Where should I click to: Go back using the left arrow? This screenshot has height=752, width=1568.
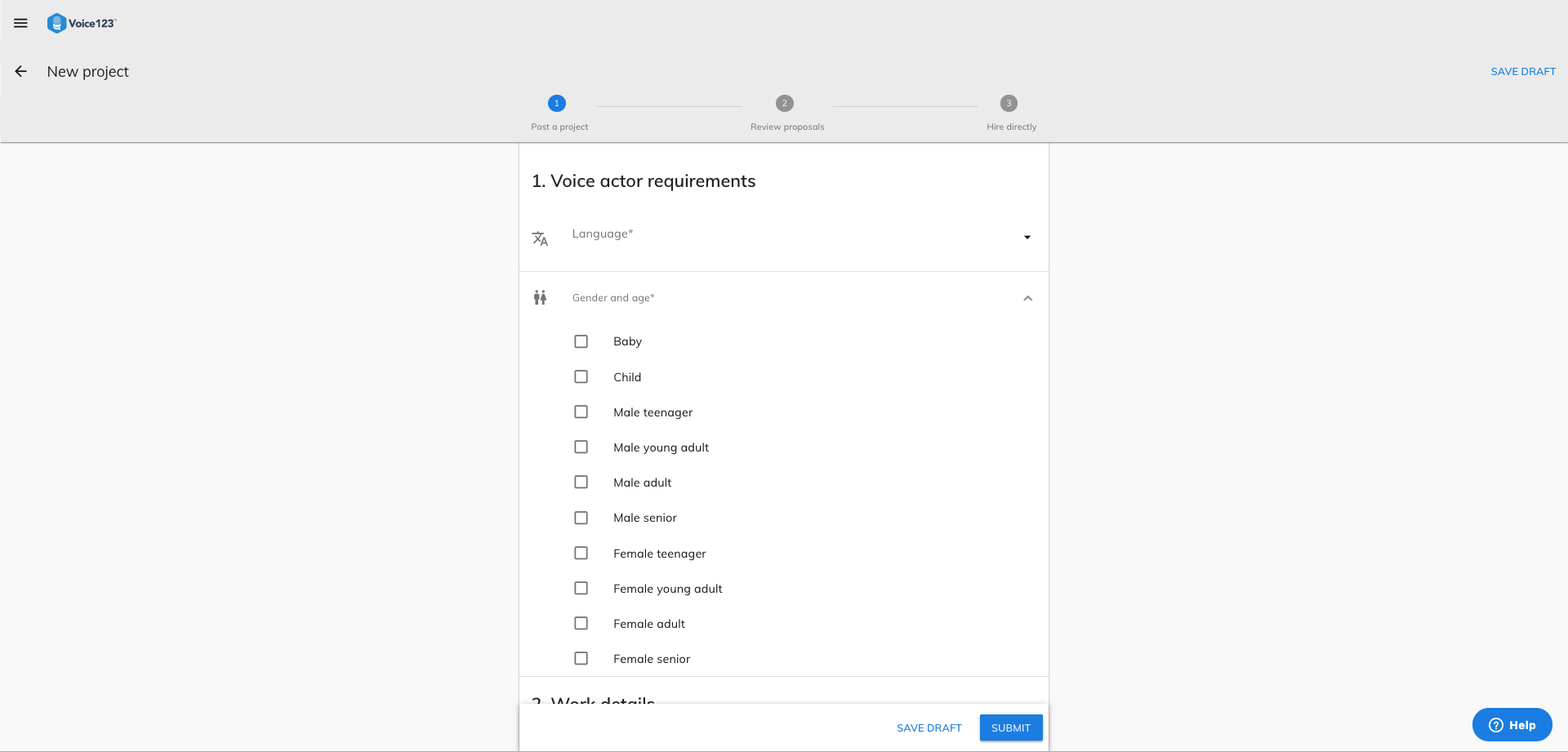click(x=21, y=72)
